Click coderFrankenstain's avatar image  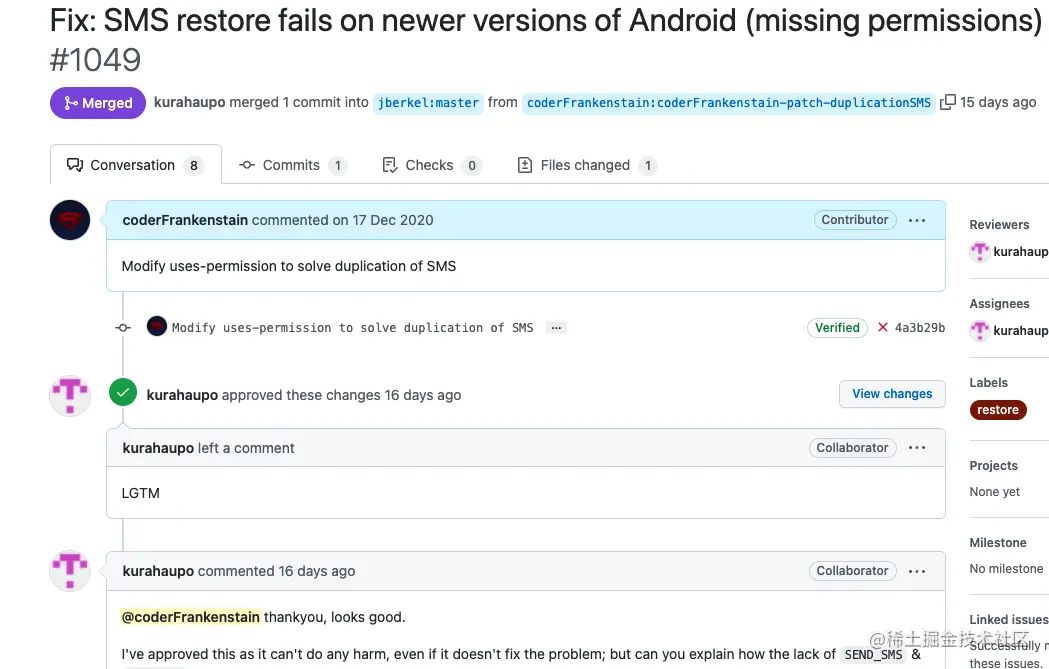[x=70, y=220]
